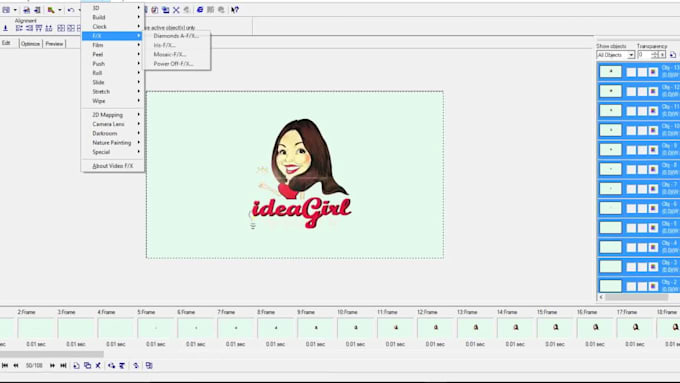Expand the Clock submenu

[113, 26]
